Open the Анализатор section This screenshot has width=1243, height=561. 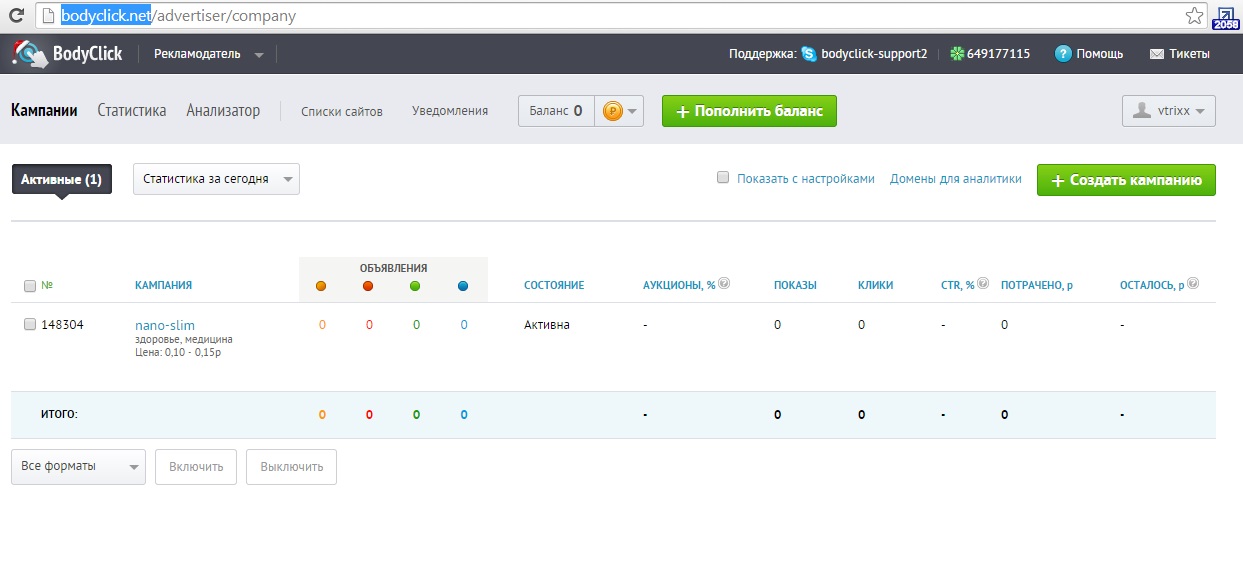point(223,111)
